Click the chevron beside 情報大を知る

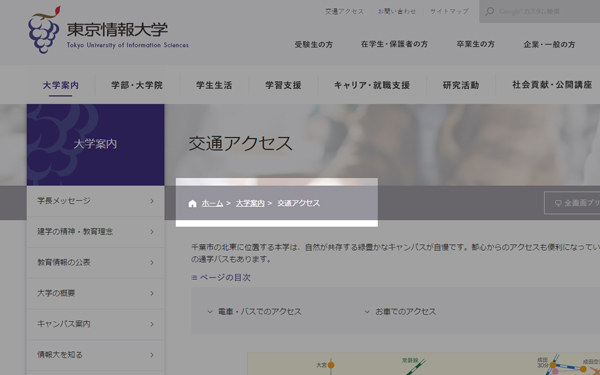(152, 355)
